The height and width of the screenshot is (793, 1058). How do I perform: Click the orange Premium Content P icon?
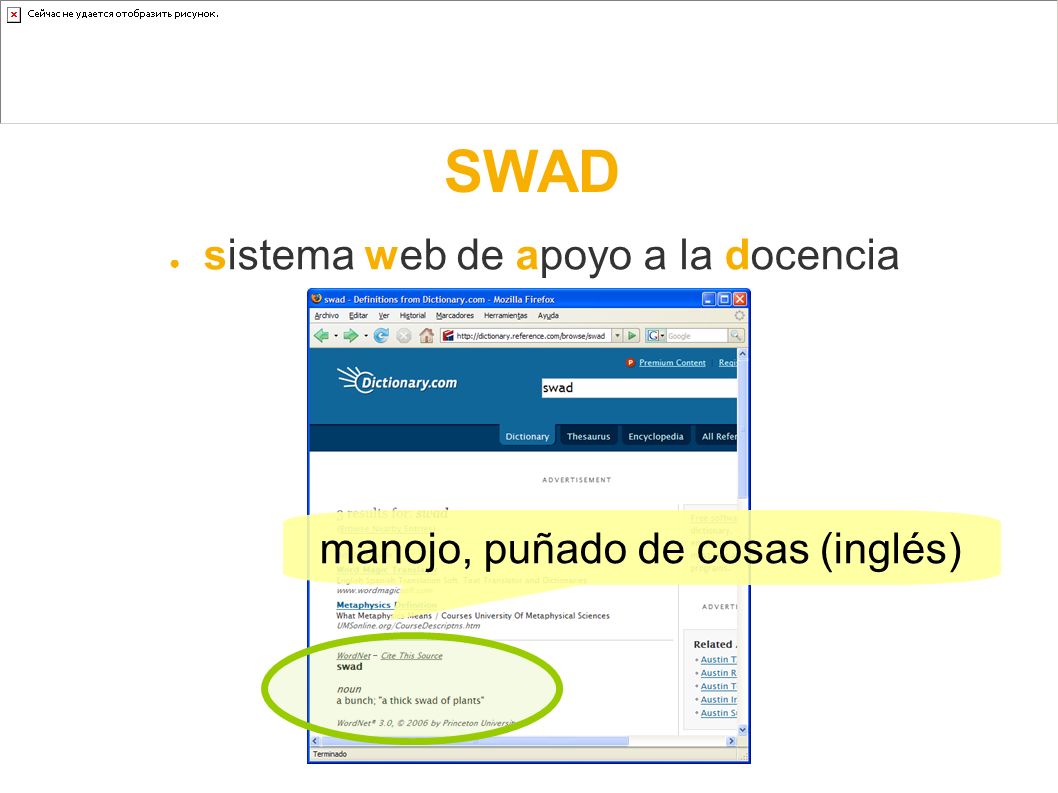(630, 362)
